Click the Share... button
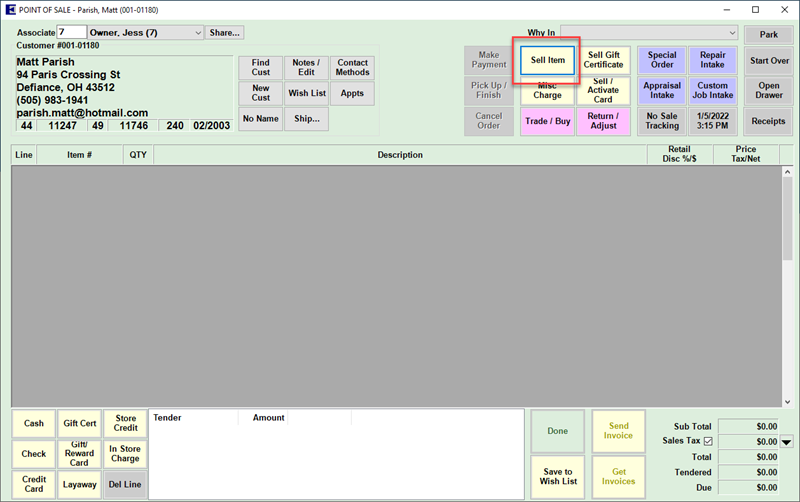800x502 pixels. (x=225, y=33)
